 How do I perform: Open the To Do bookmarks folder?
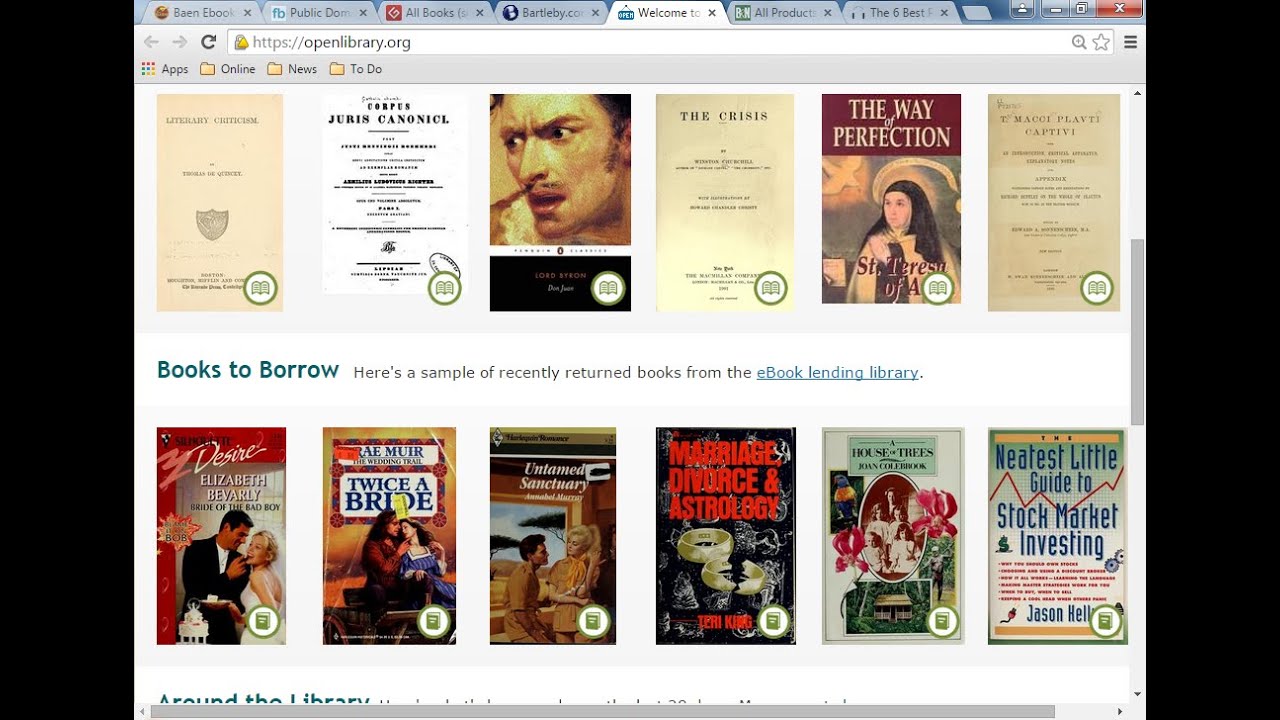(356, 69)
